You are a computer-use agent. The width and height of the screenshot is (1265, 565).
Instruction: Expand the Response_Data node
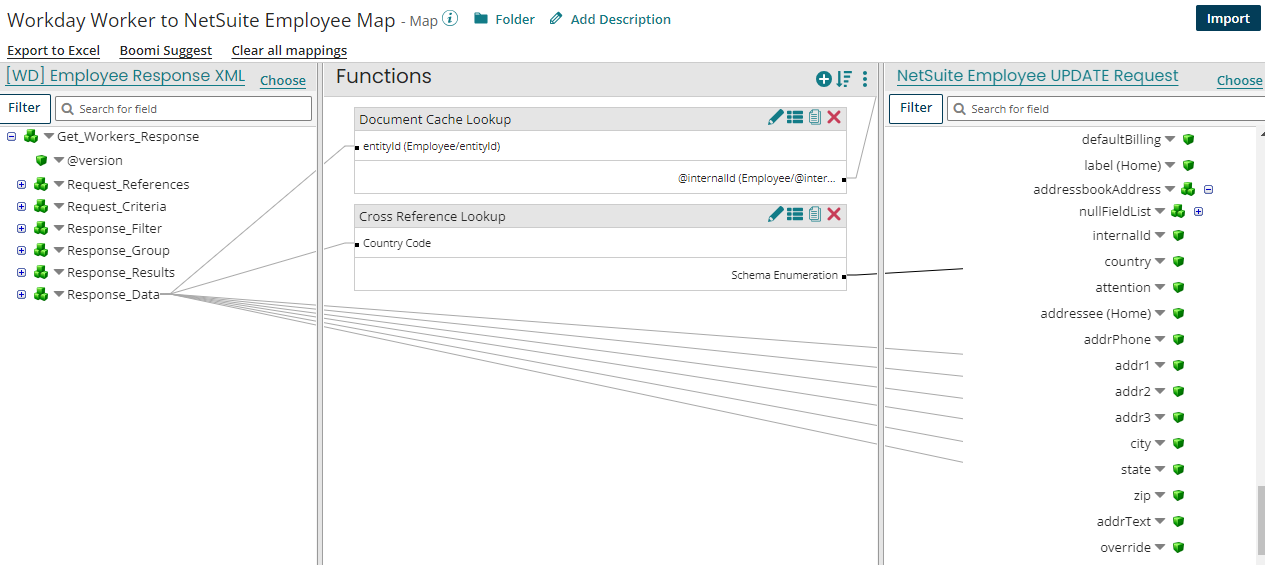tap(22, 294)
